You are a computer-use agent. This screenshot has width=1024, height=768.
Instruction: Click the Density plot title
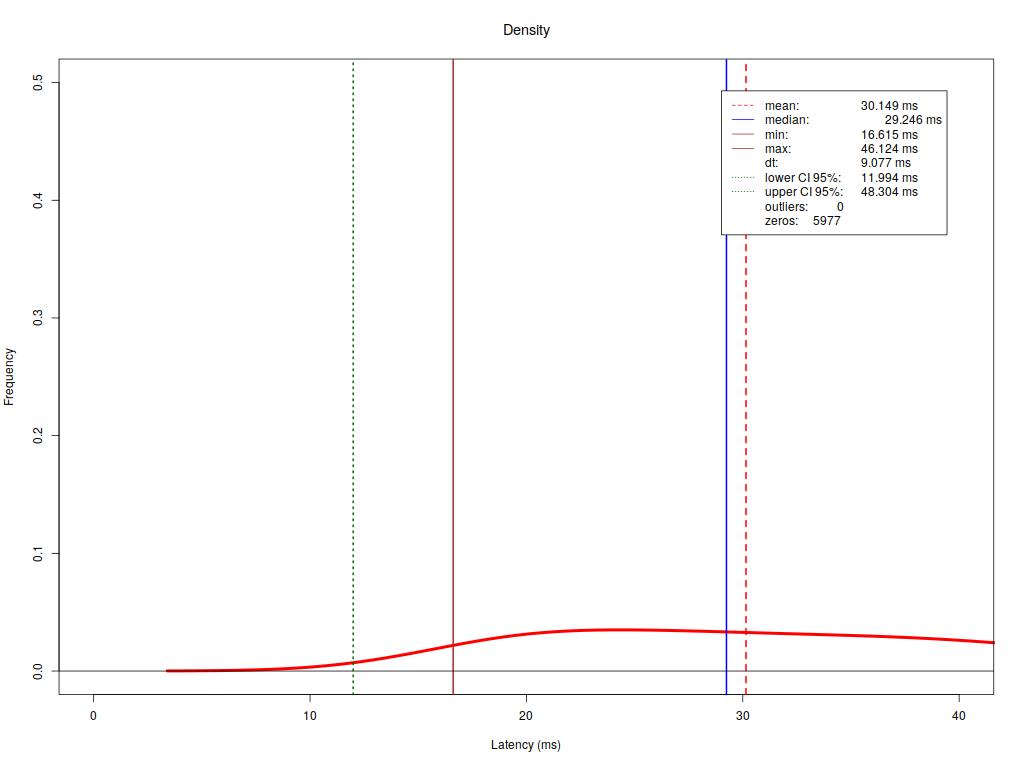526,30
